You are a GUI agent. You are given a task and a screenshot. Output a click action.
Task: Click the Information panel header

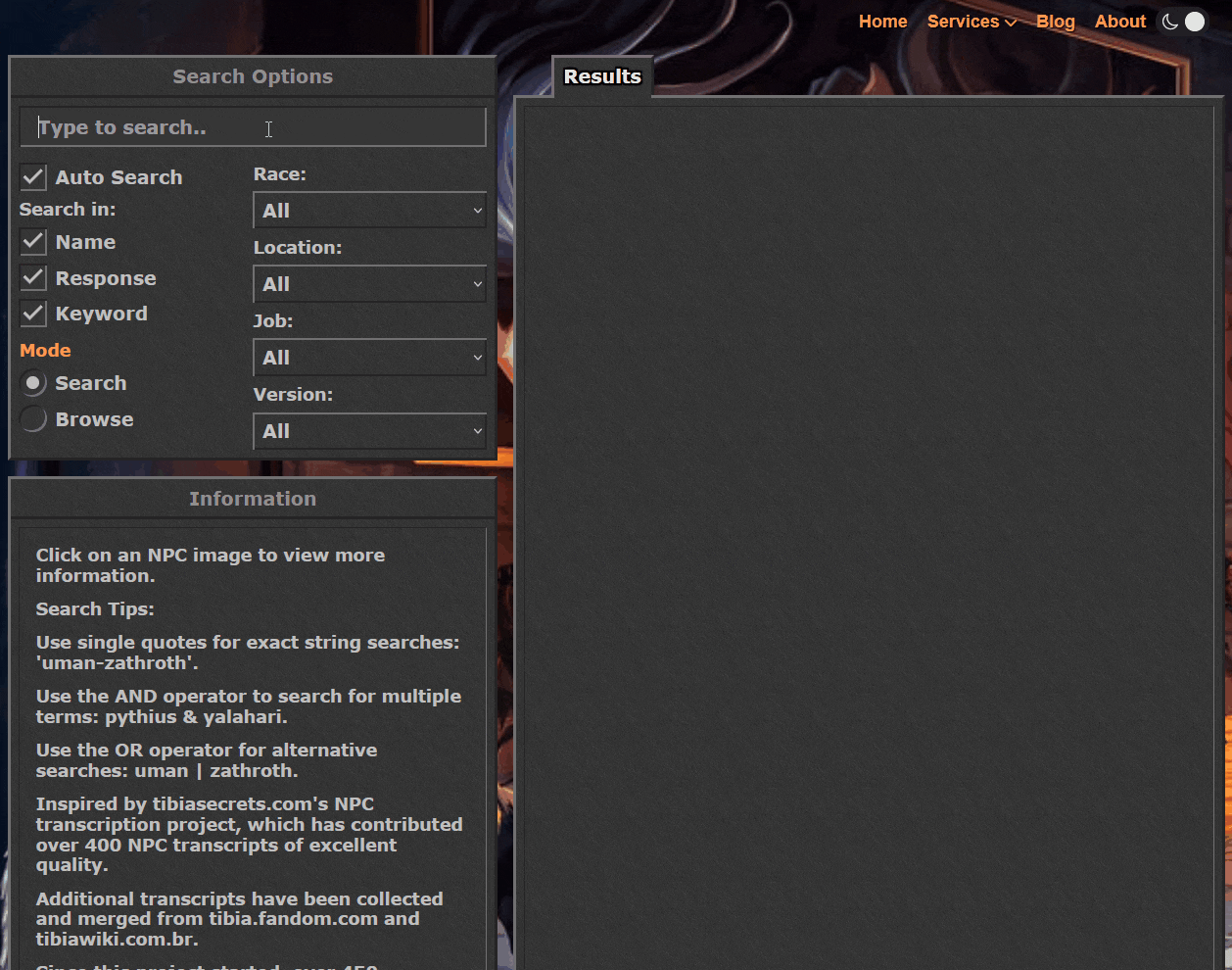[253, 499]
